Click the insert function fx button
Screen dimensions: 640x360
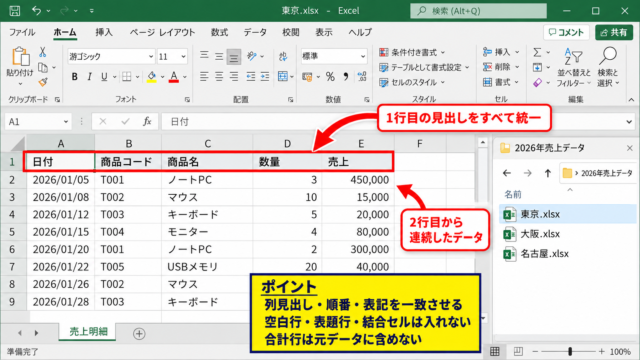pos(147,121)
